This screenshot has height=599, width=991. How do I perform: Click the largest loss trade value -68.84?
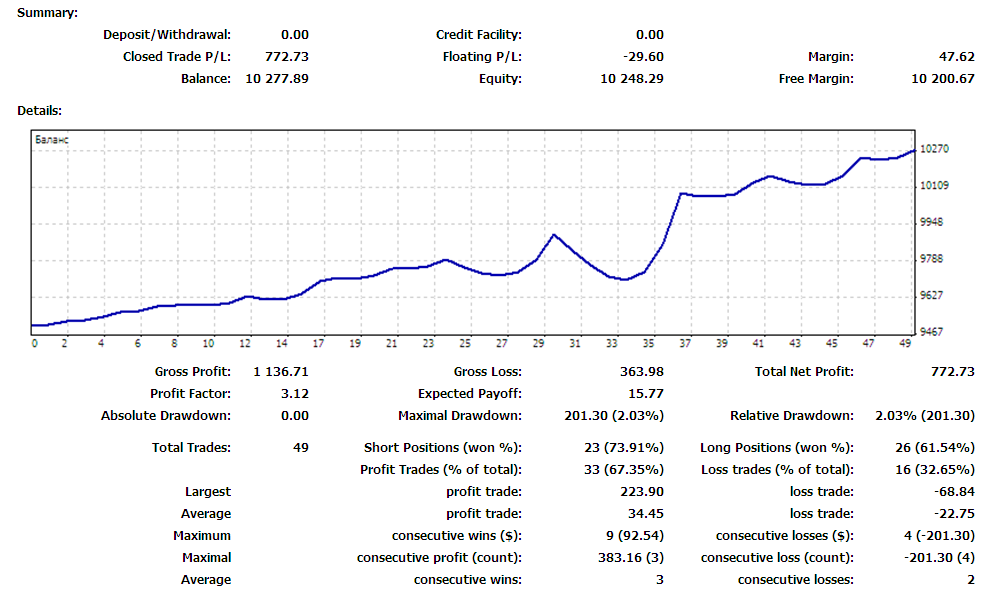tap(954, 492)
